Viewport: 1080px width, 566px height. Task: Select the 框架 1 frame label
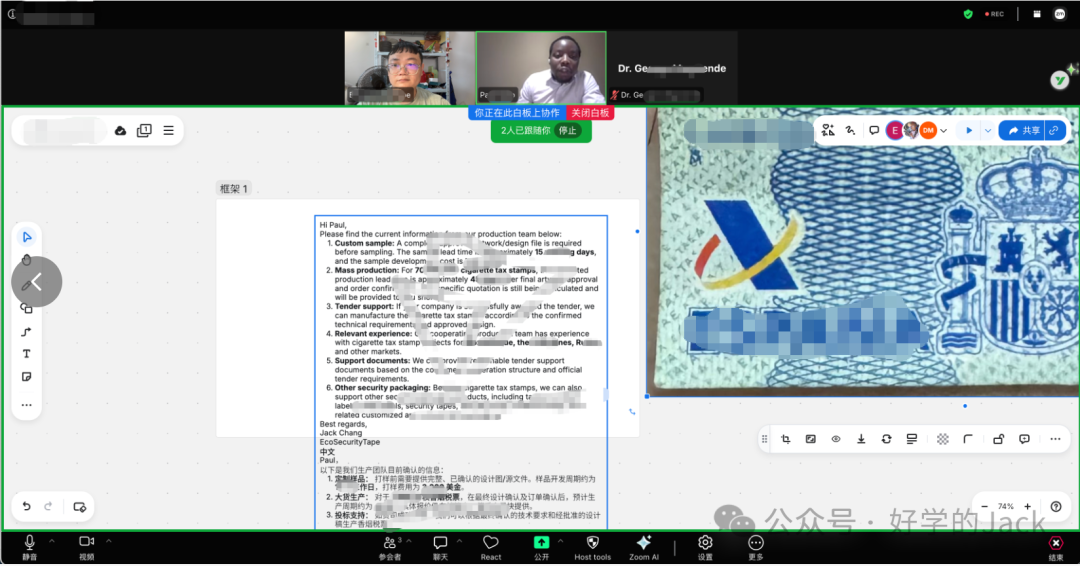[233, 189]
